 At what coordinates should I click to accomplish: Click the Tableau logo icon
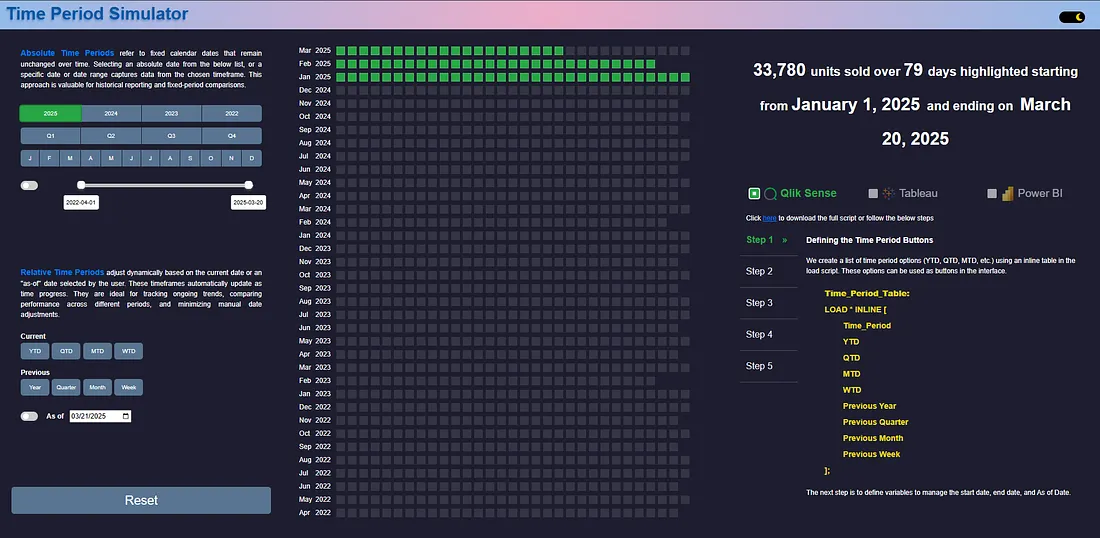click(x=888, y=193)
